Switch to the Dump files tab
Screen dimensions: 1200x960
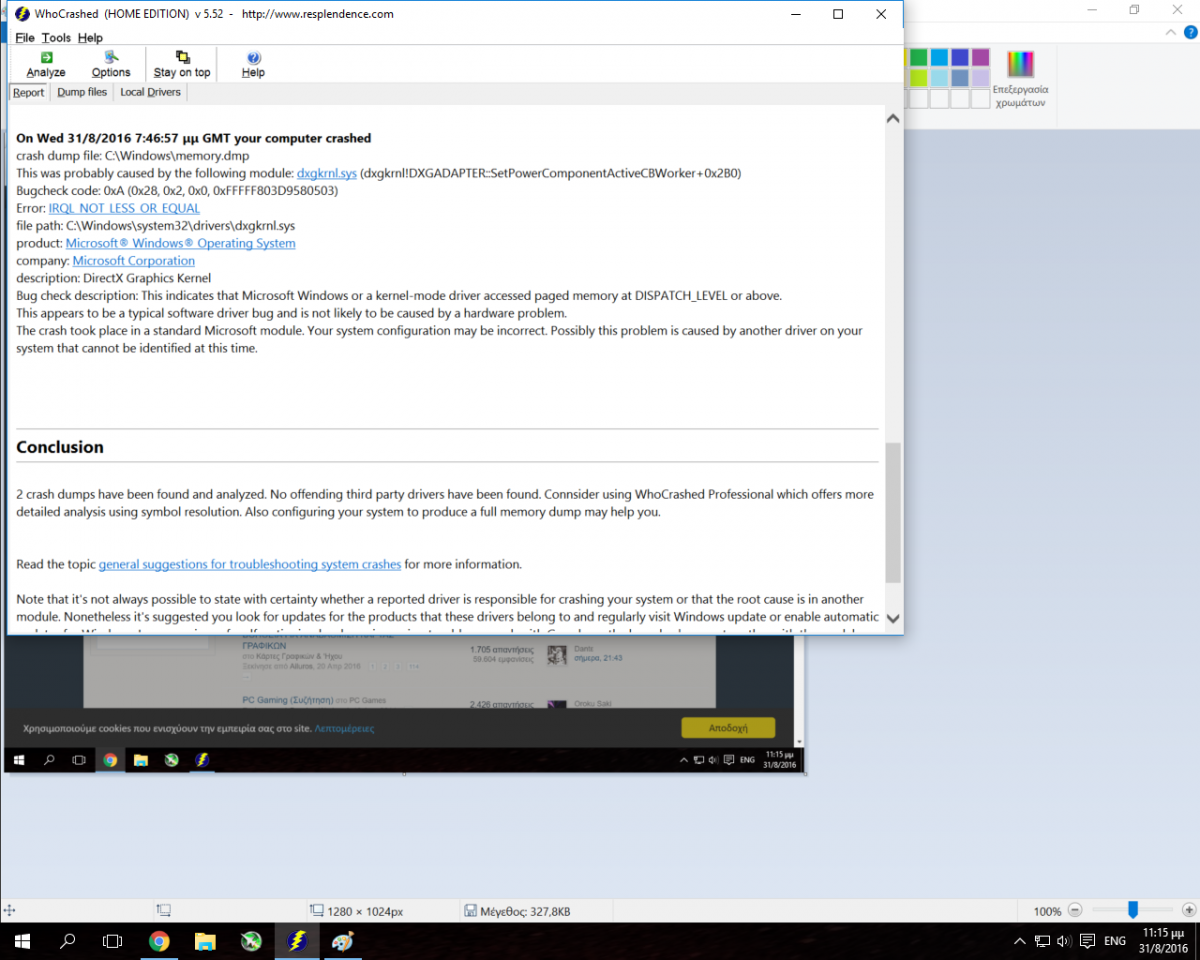click(82, 92)
